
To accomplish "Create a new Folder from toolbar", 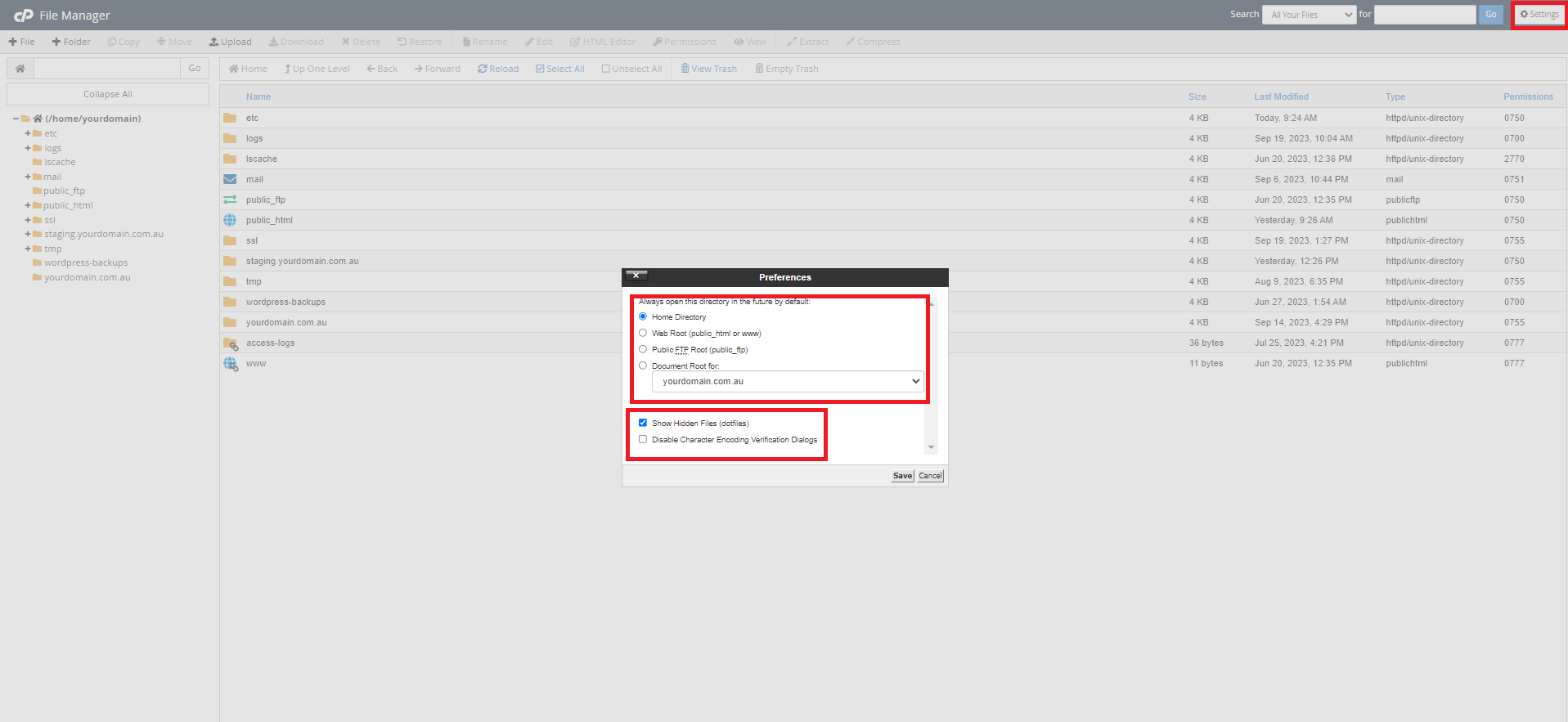I will (x=71, y=42).
